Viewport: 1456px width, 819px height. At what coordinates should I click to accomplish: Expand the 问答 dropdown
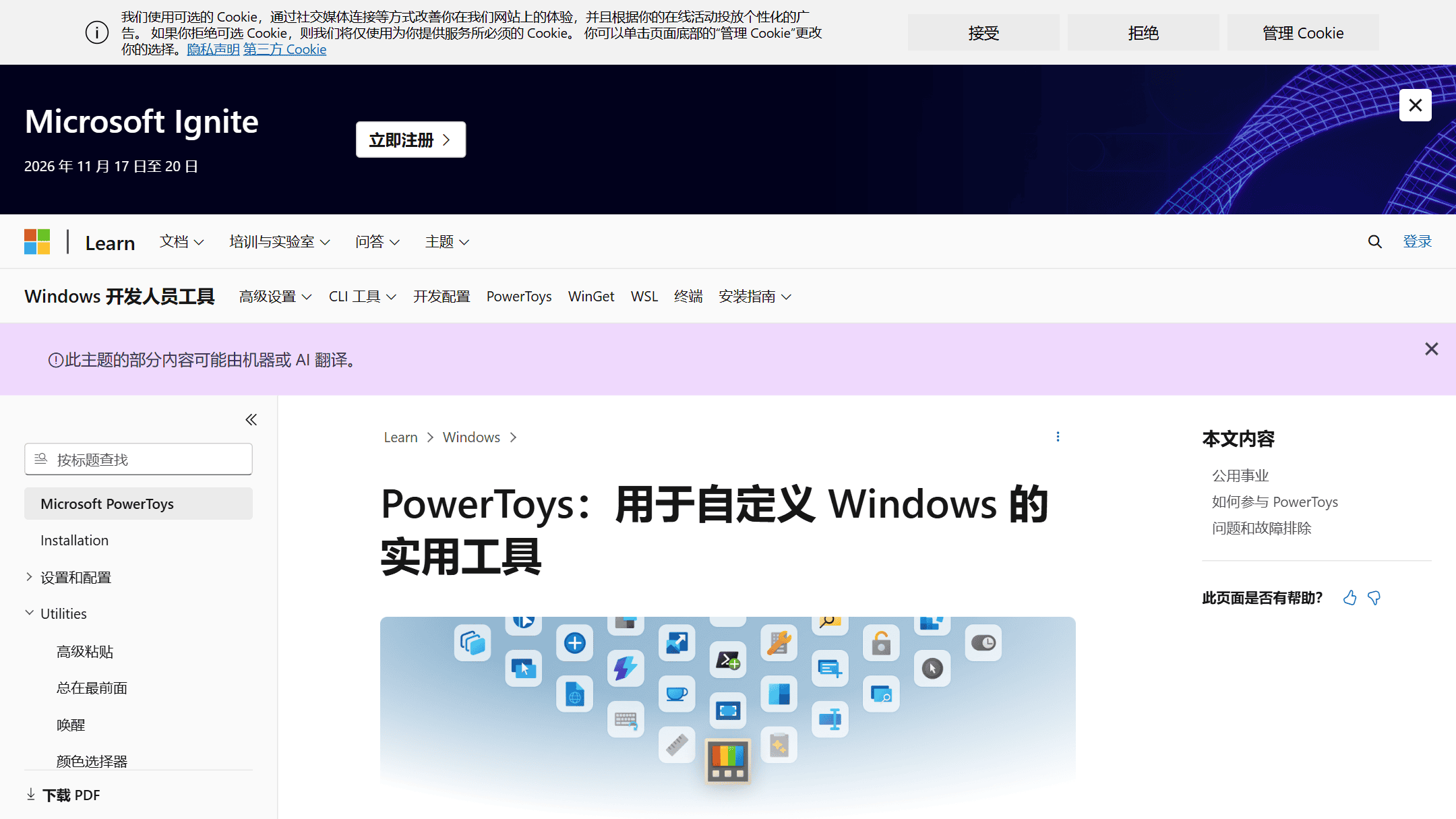(x=377, y=241)
